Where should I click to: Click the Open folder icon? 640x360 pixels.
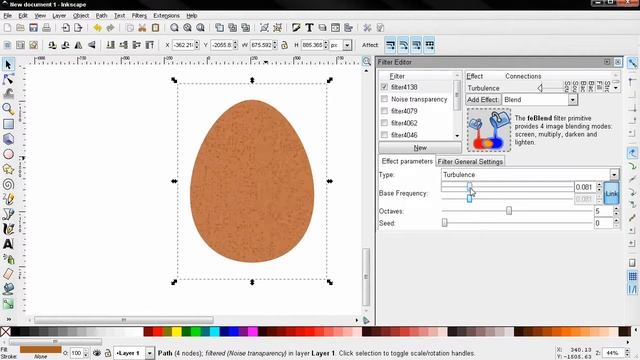coord(20,28)
